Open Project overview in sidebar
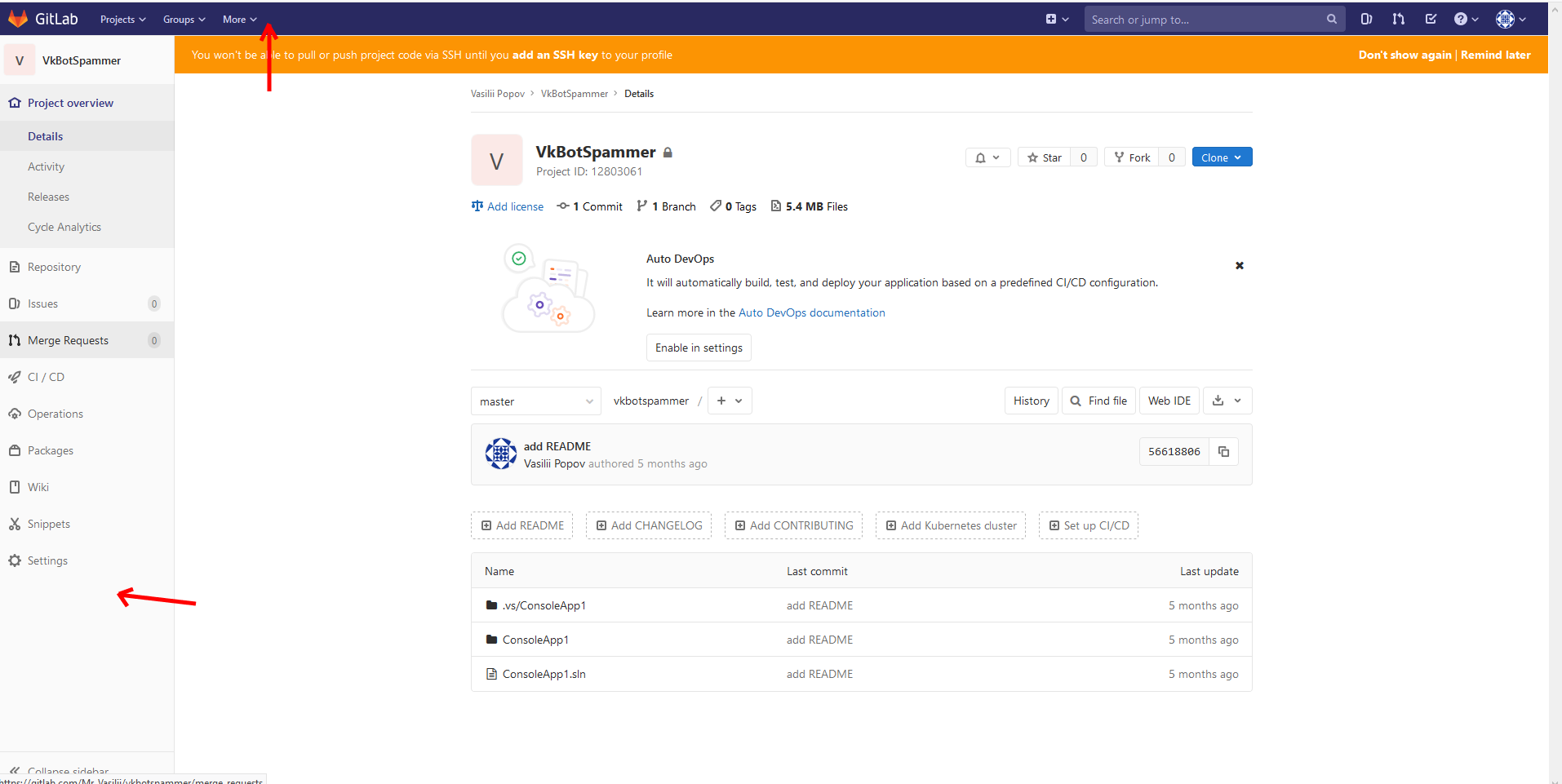Screen dimensions: 1562x784 [x=87, y=103]
